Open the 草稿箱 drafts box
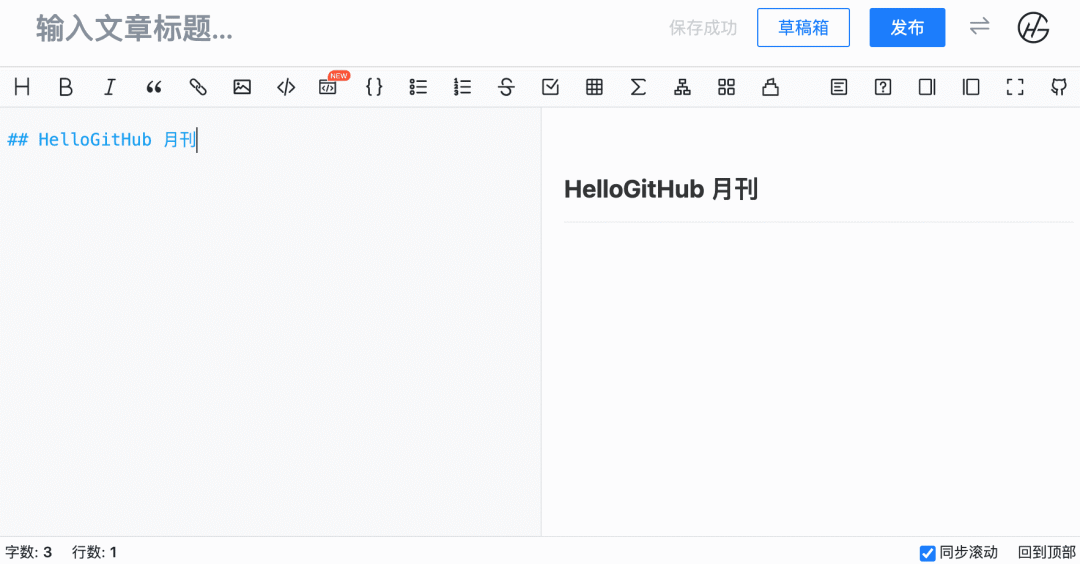 pyautogui.click(x=803, y=28)
